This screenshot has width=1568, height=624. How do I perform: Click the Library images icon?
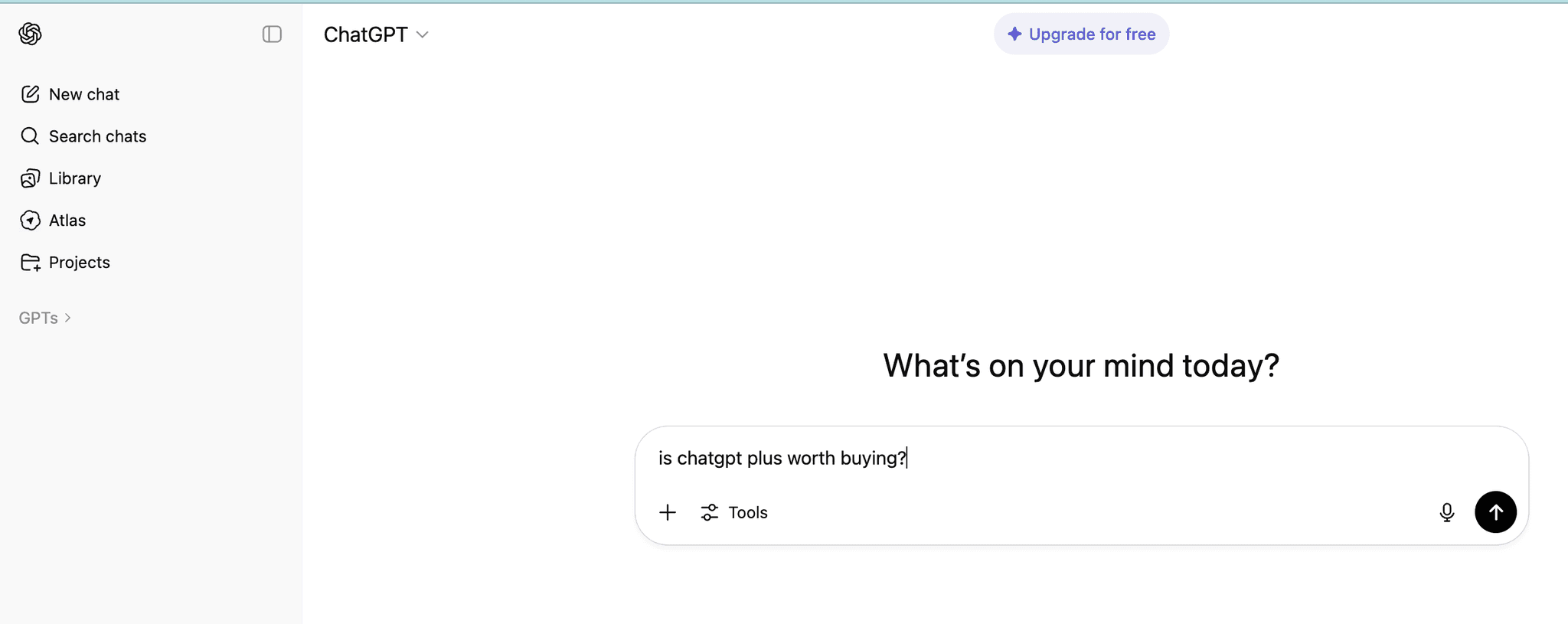pyautogui.click(x=30, y=178)
